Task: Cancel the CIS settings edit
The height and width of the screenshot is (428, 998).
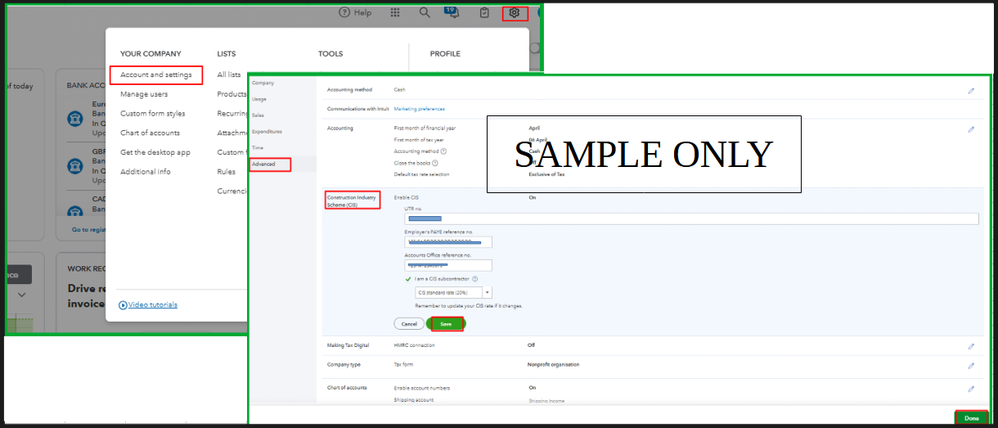Action: [409, 324]
